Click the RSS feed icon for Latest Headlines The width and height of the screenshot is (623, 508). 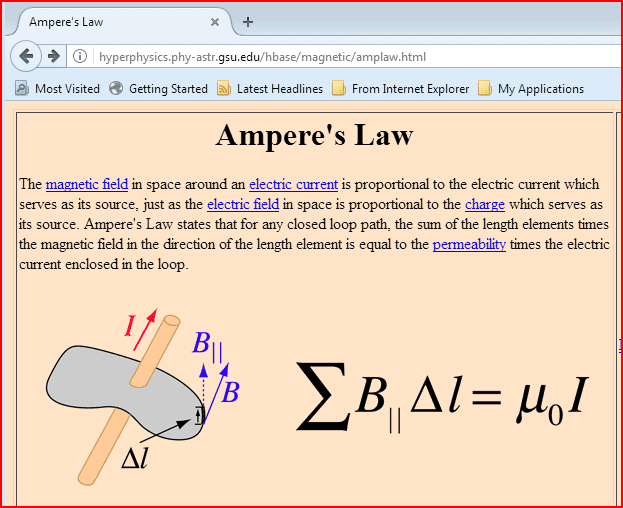224,88
